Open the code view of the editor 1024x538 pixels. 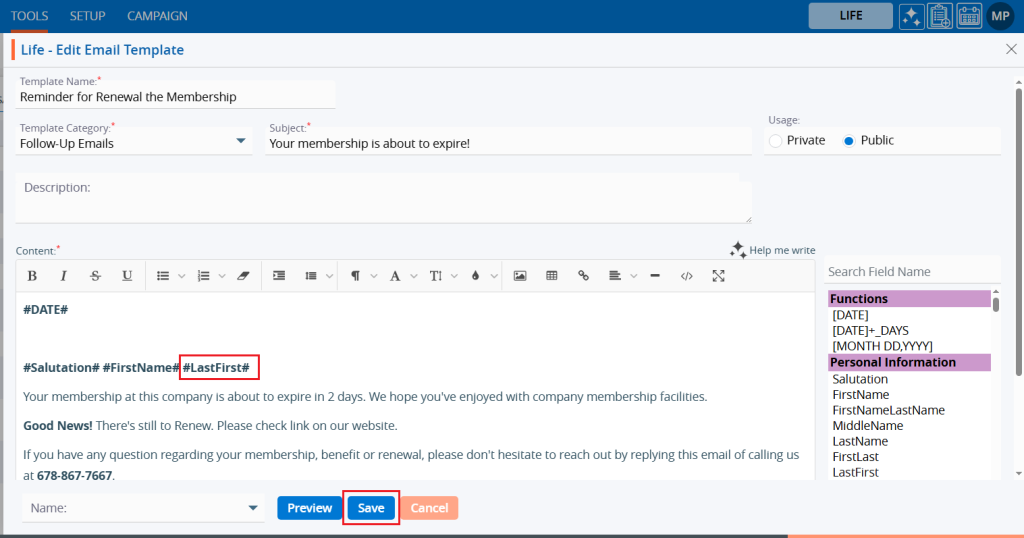click(x=686, y=276)
